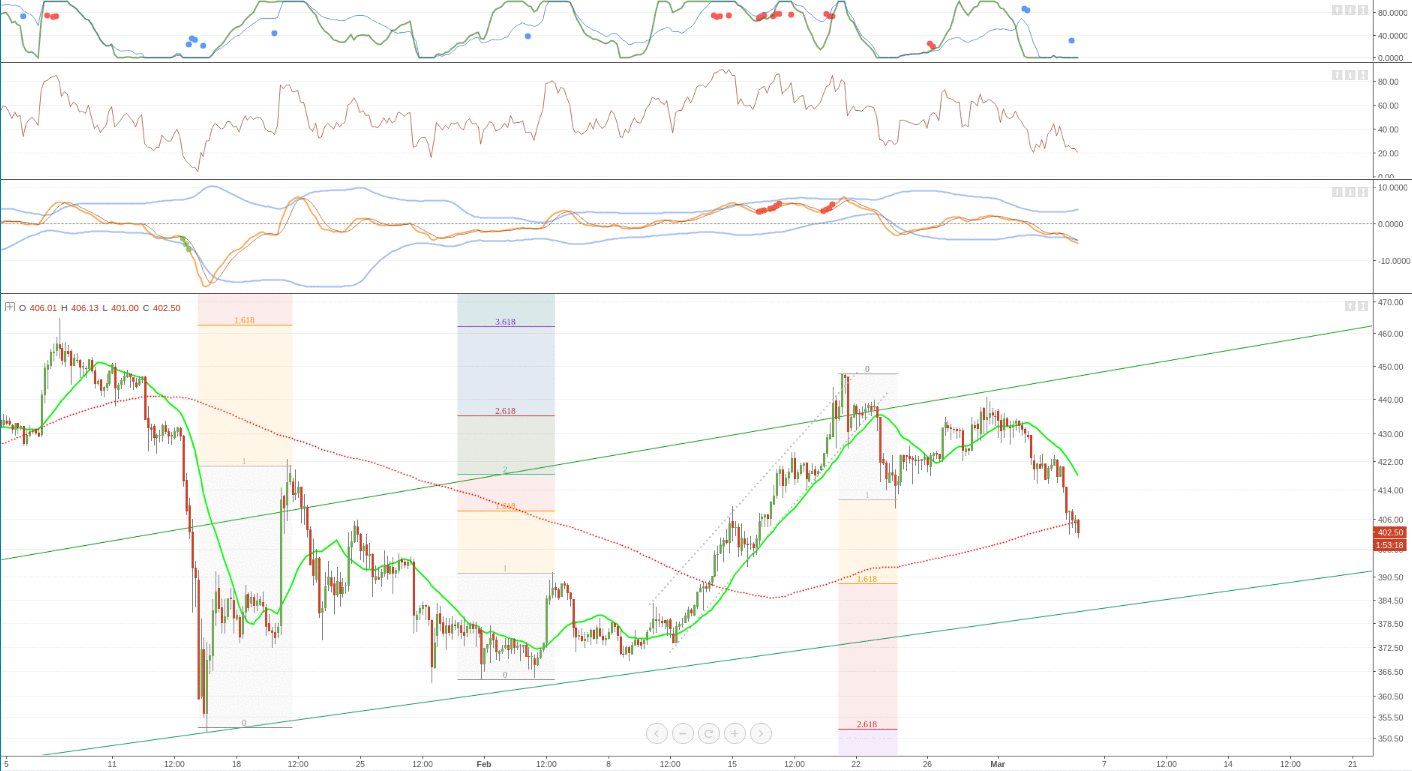Reset chart view with circular arrow
Screen dimensions: 1412x771
[x=708, y=733]
